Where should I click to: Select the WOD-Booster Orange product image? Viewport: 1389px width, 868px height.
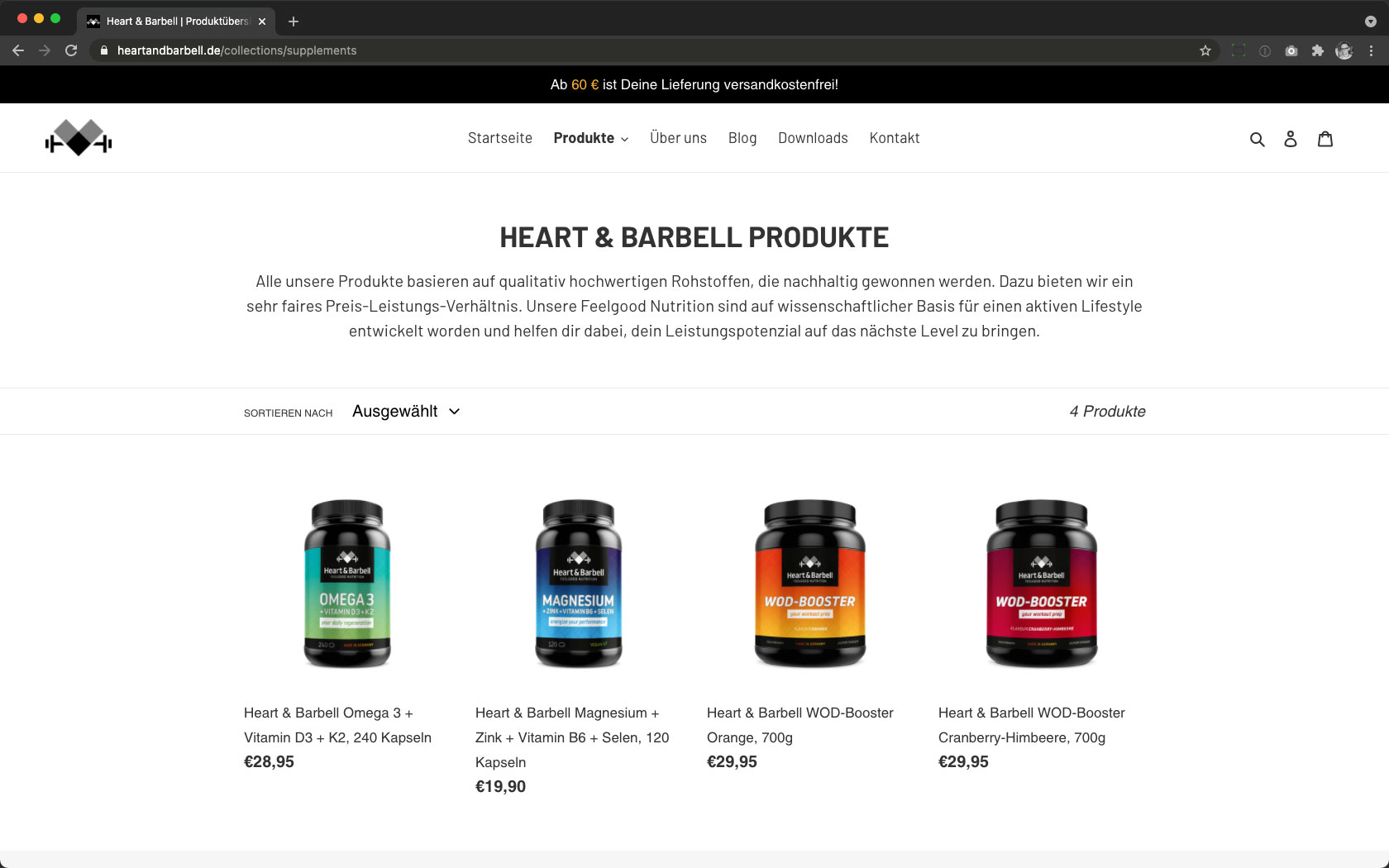tap(810, 584)
